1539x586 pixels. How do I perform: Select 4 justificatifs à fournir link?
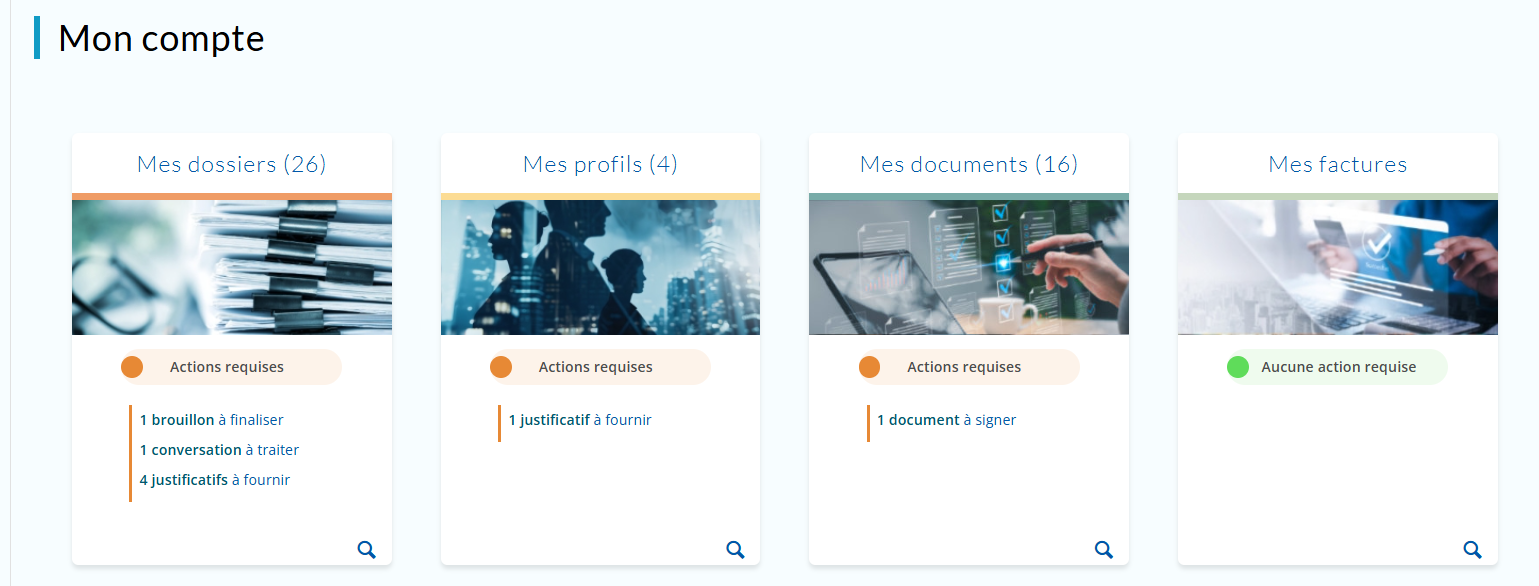[x=215, y=480]
